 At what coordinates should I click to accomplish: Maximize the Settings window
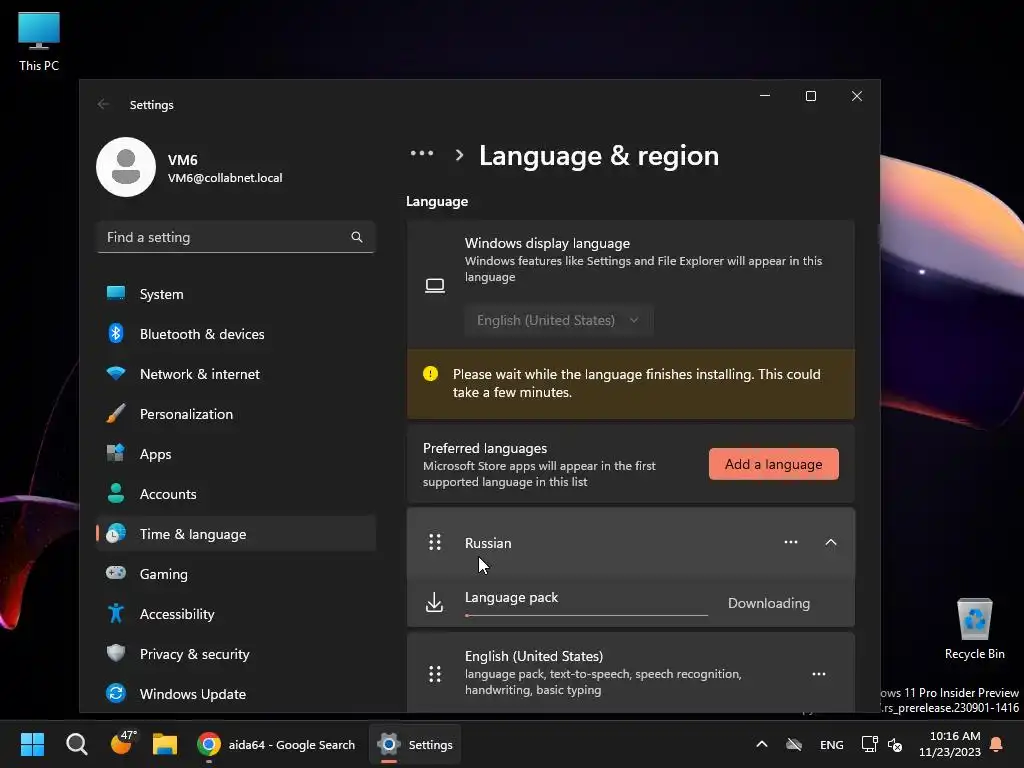point(810,96)
